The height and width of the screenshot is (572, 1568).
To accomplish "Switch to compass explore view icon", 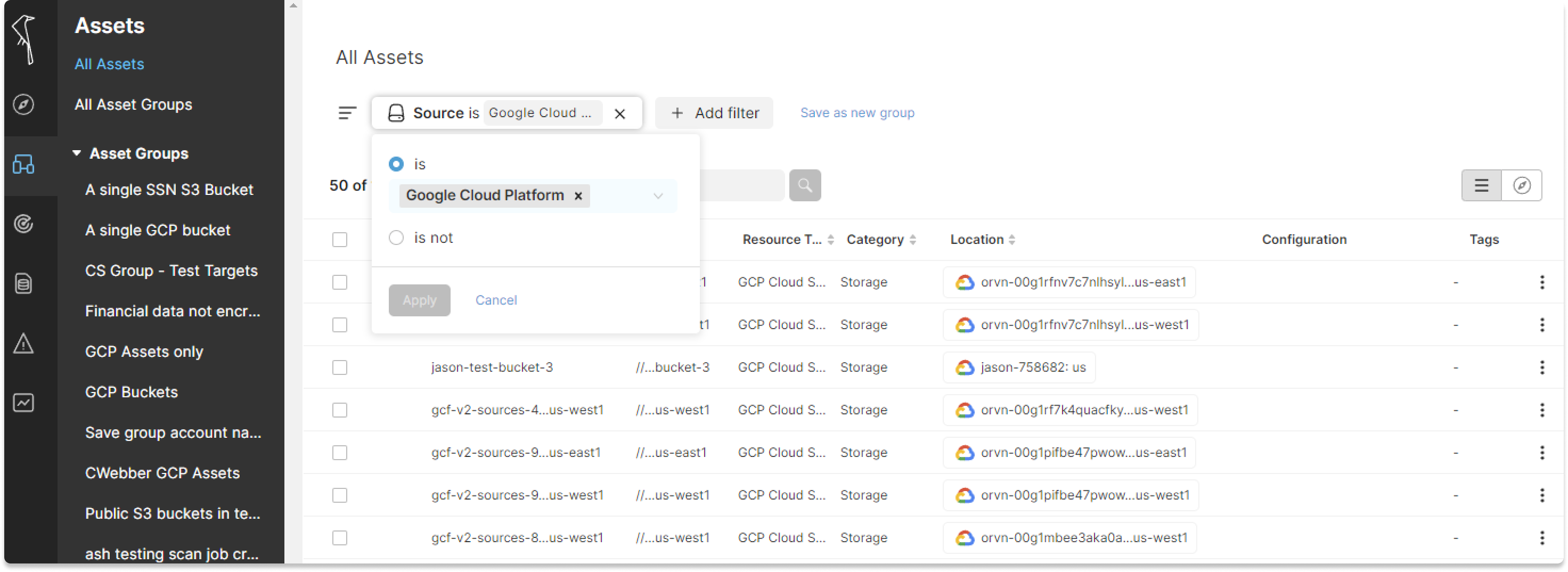I will pos(1522,185).
